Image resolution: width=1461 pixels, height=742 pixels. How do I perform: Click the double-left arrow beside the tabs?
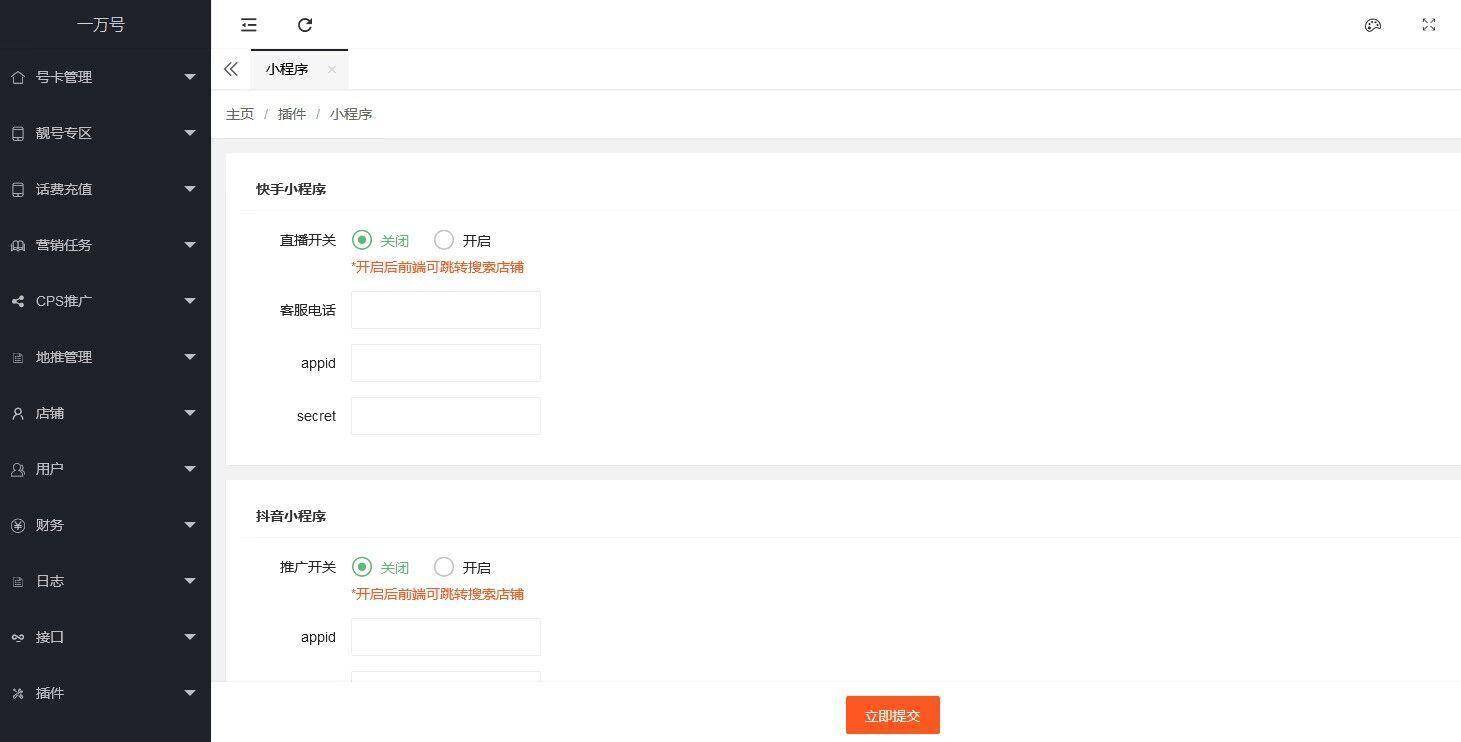[x=231, y=69]
